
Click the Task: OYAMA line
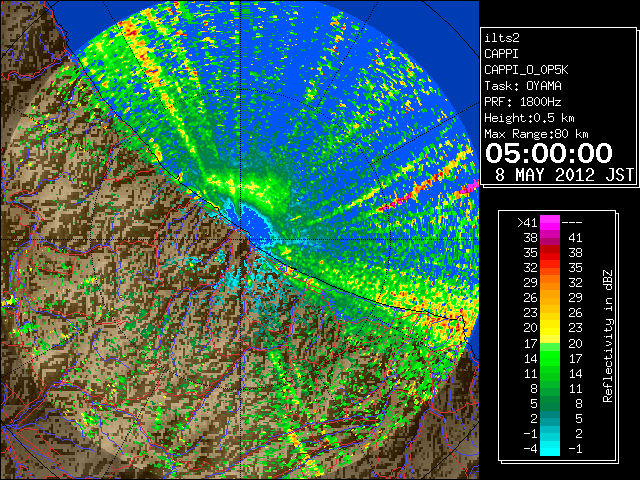[x=522, y=86]
